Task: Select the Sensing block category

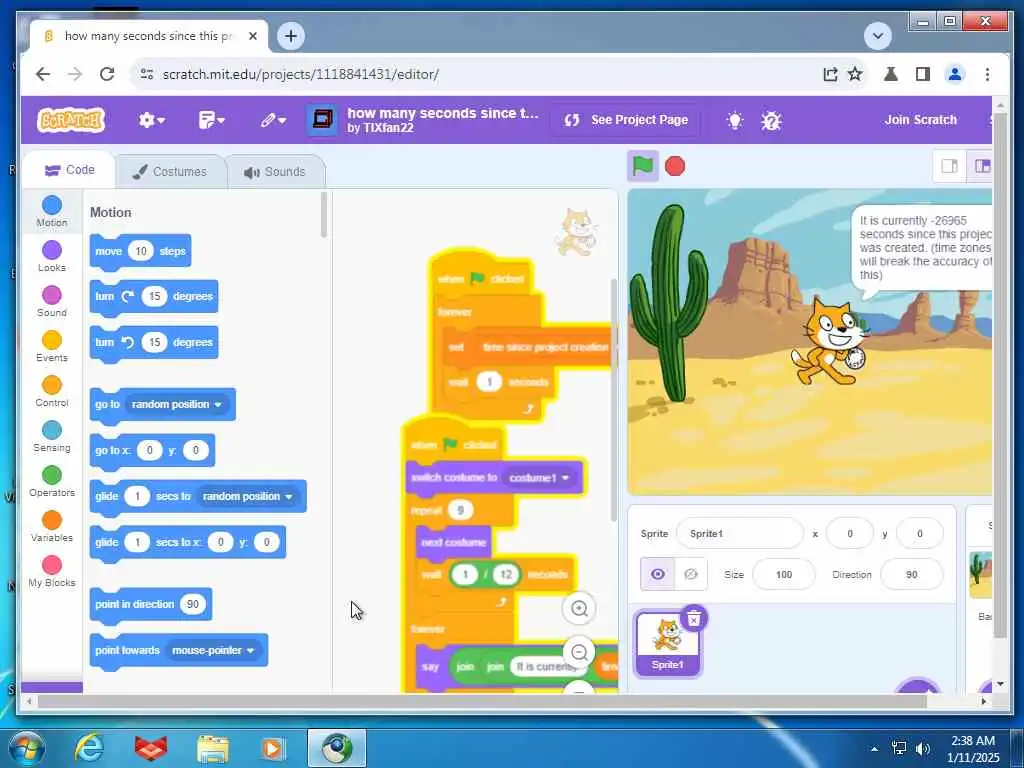Action: pyautogui.click(x=52, y=437)
